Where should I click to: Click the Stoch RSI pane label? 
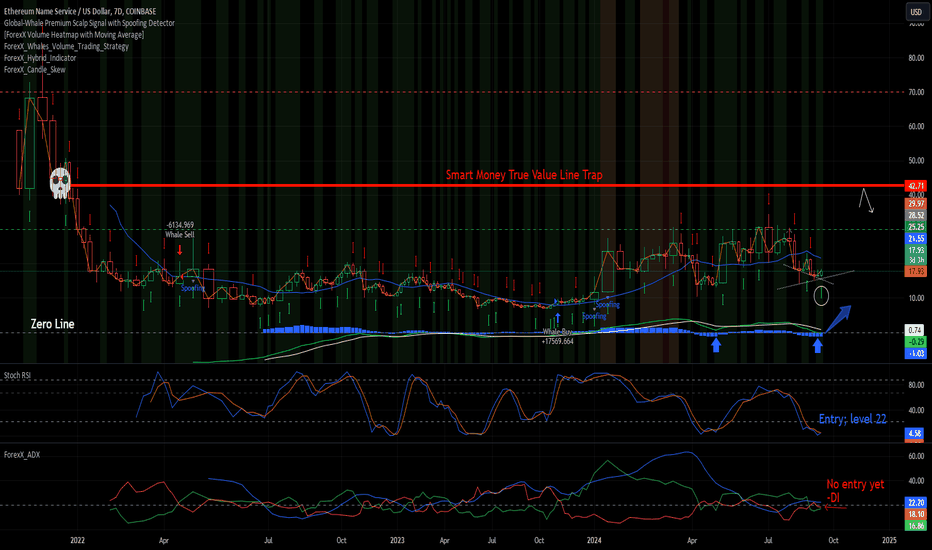17,375
